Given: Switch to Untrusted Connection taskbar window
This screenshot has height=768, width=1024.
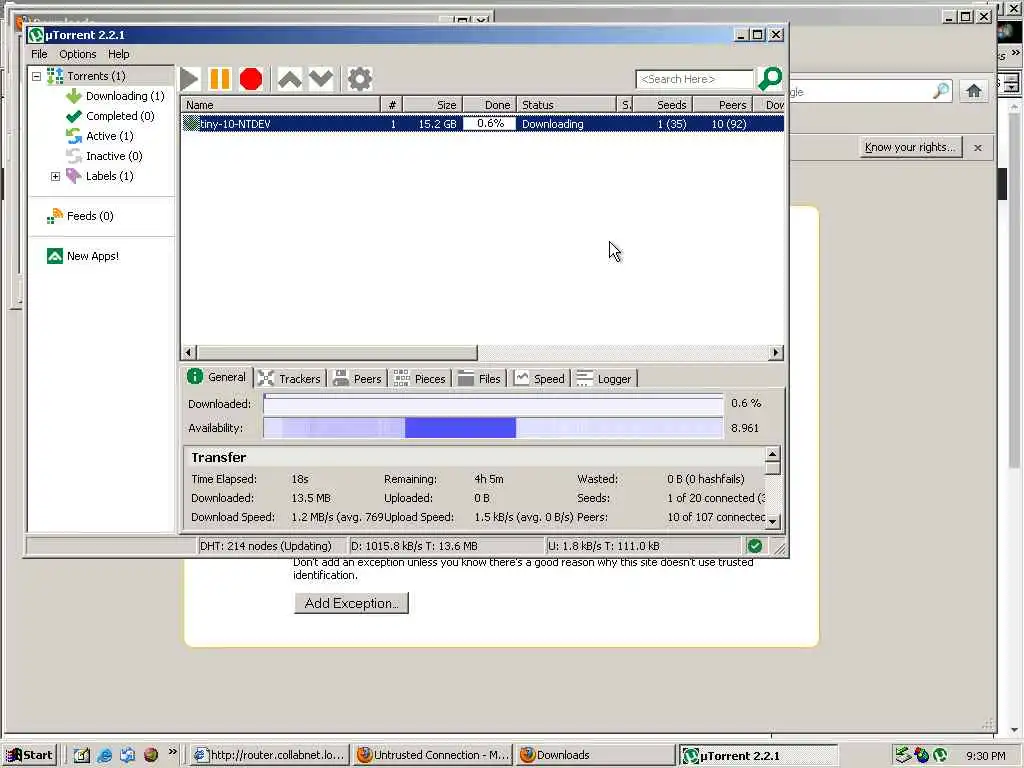Looking at the screenshot, I should point(434,755).
